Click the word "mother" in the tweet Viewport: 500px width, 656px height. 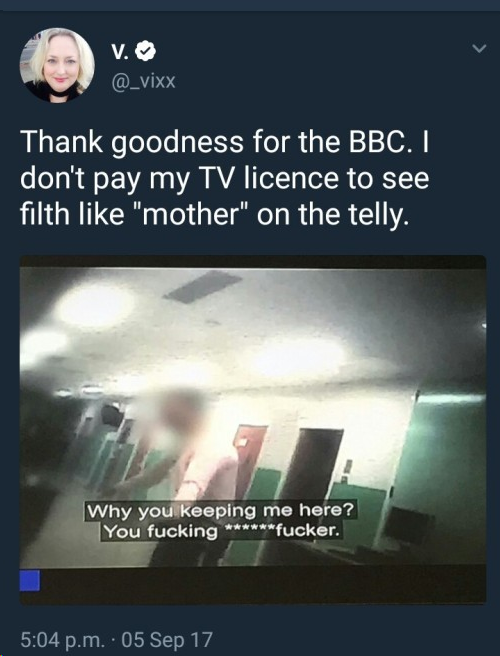193,213
